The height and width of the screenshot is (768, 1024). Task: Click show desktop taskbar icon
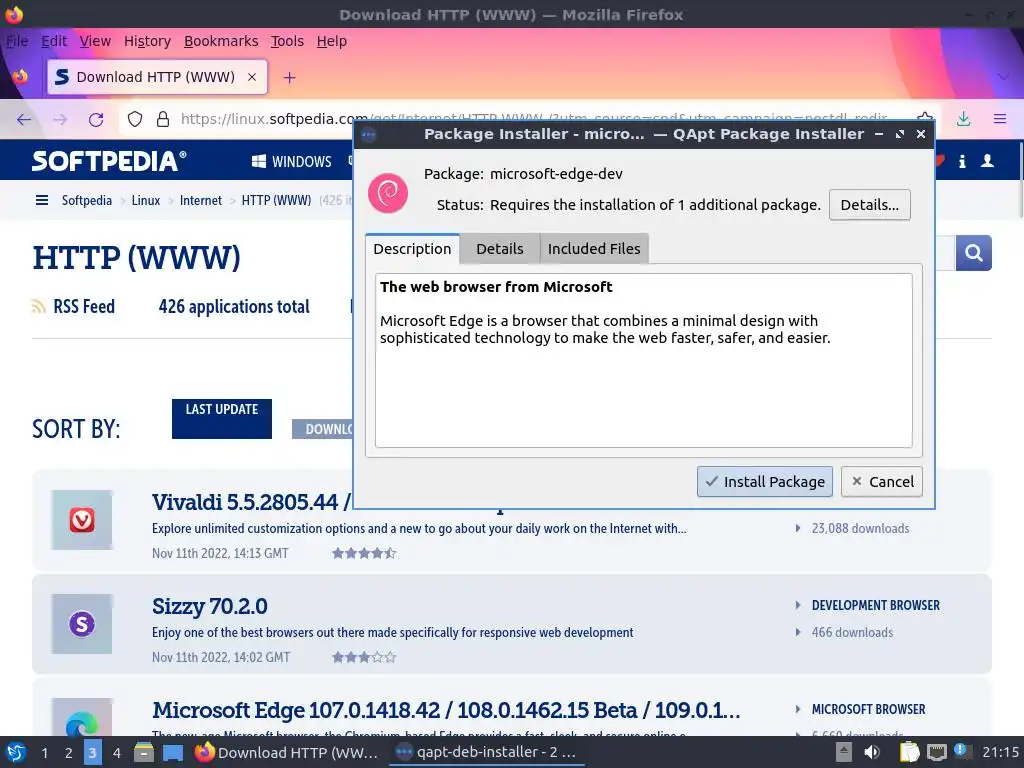173,752
